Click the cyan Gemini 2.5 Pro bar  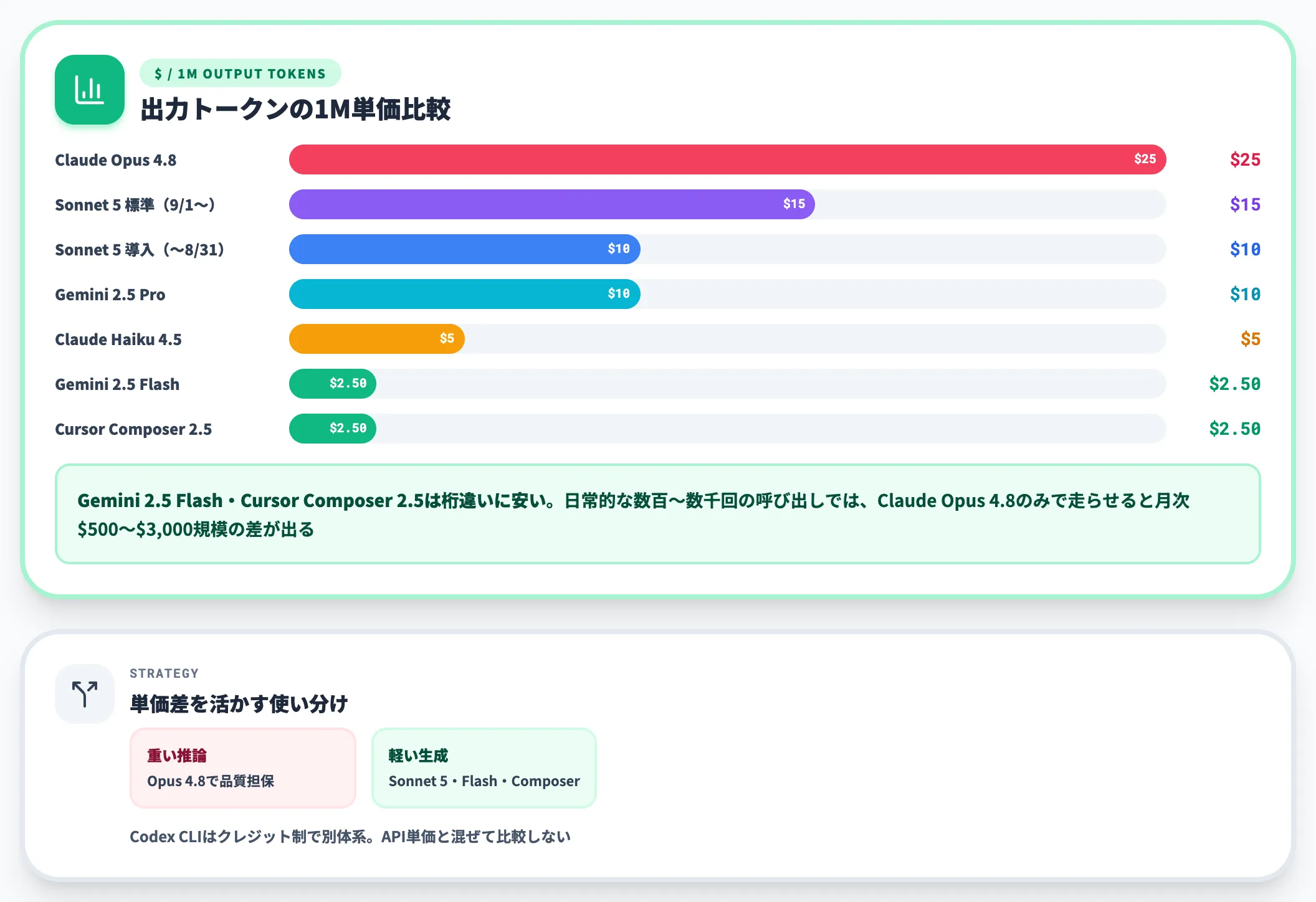click(464, 294)
